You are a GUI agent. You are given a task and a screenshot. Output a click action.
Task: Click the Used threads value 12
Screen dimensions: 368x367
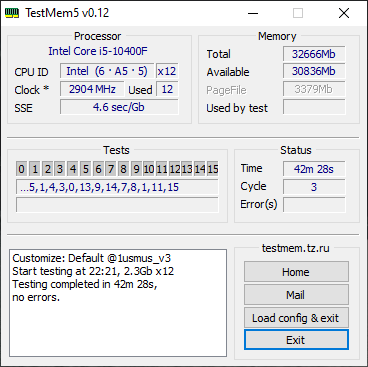167,89
